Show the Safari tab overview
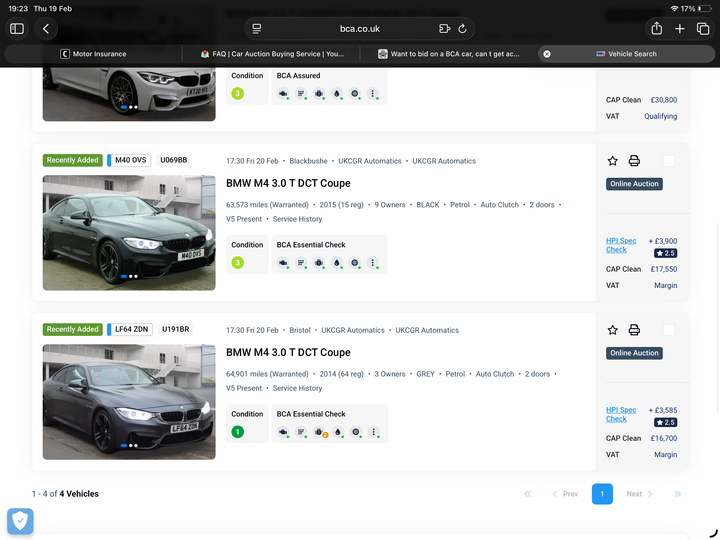Image resolution: width=720 pixels, height=540 pixels. pyautogui.click(x=703, y=29)
